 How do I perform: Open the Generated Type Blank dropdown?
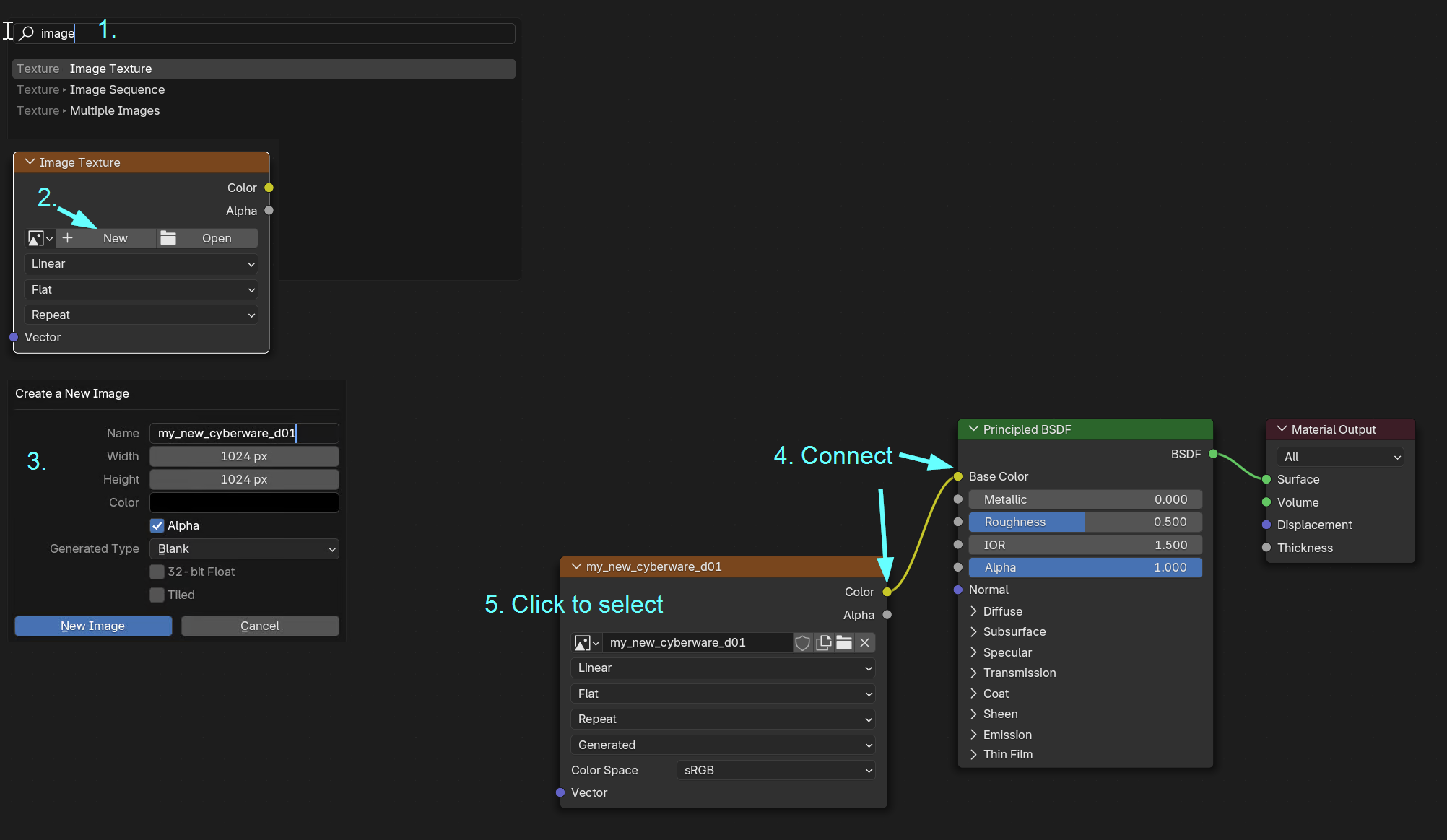tap(244, 548)
